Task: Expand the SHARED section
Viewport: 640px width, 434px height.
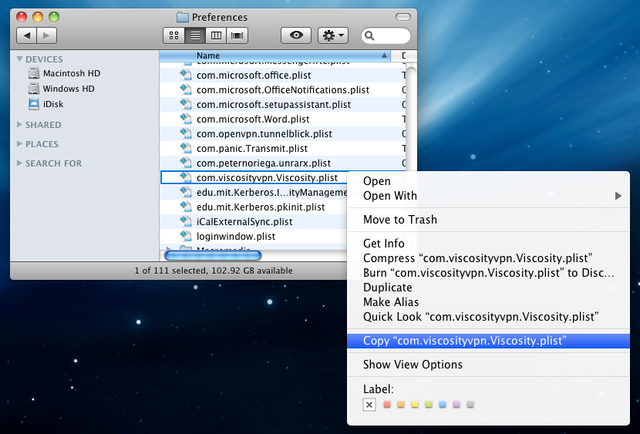Action: pos(19,125)
